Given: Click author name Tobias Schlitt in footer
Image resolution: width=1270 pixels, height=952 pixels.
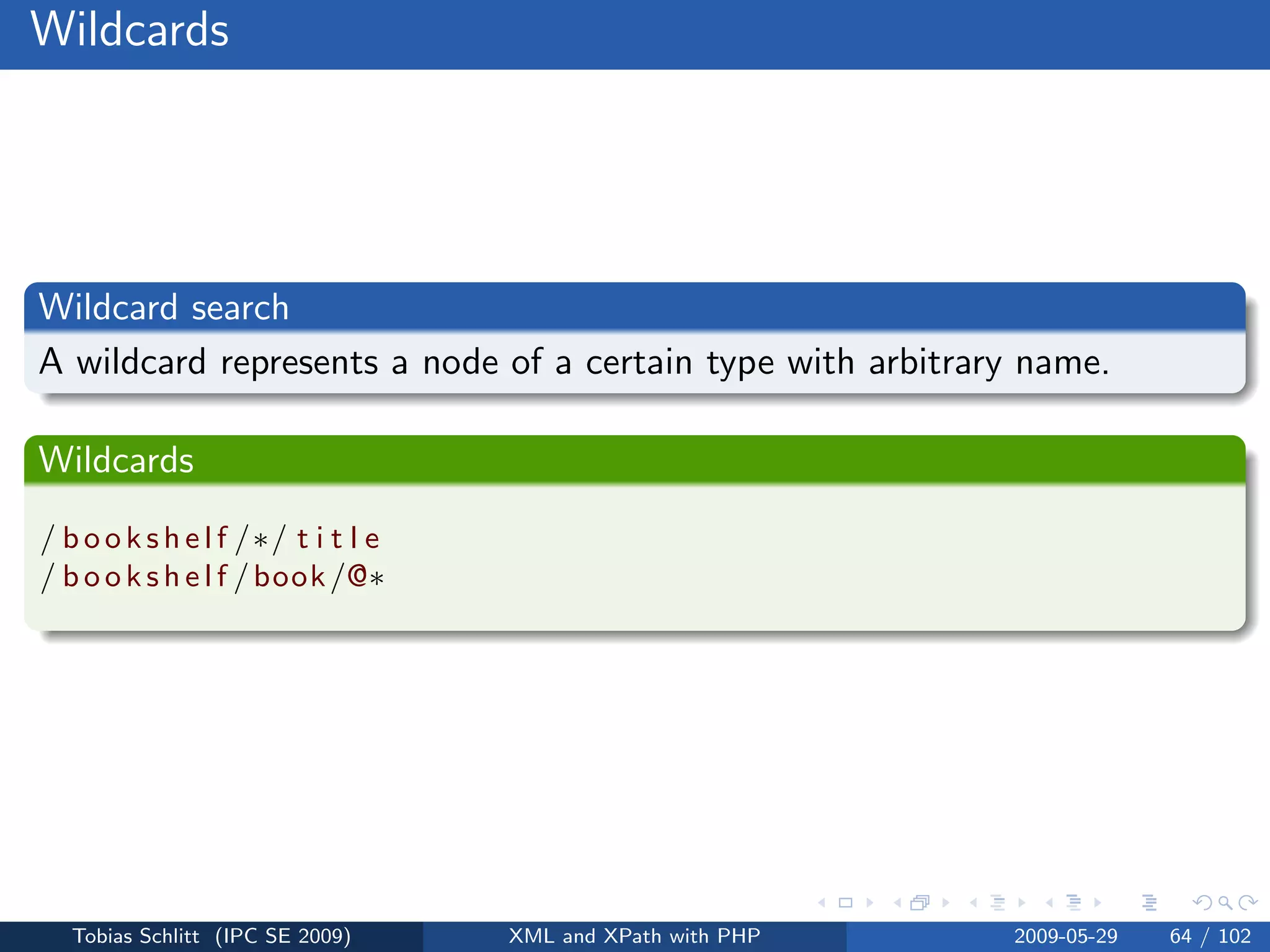Looking at the screenshot, I should pyautogui.click(x=136, y=936).
